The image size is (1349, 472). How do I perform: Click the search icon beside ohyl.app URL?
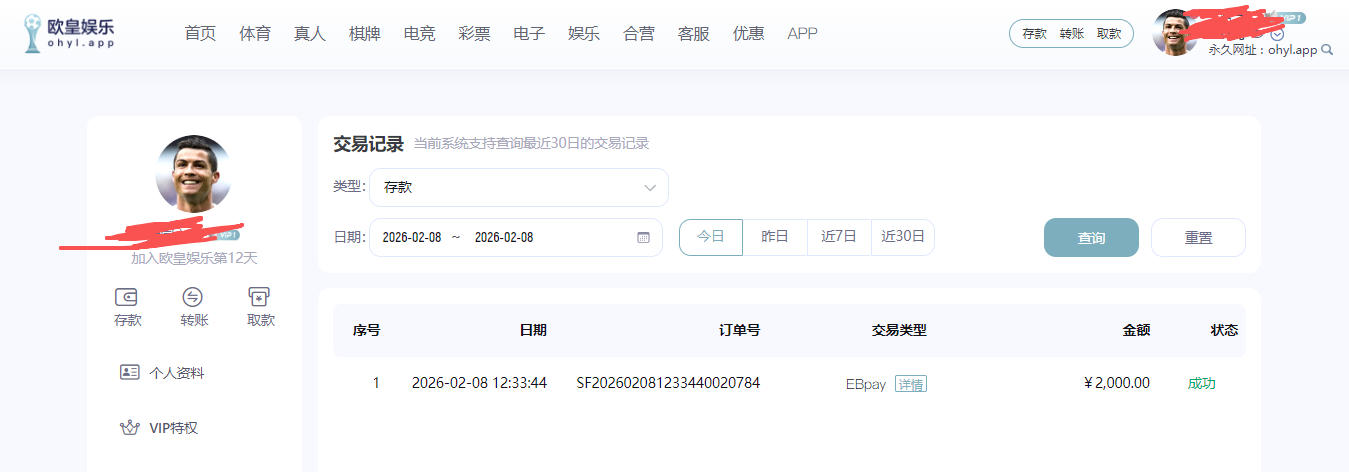[x=1327, y=50]
